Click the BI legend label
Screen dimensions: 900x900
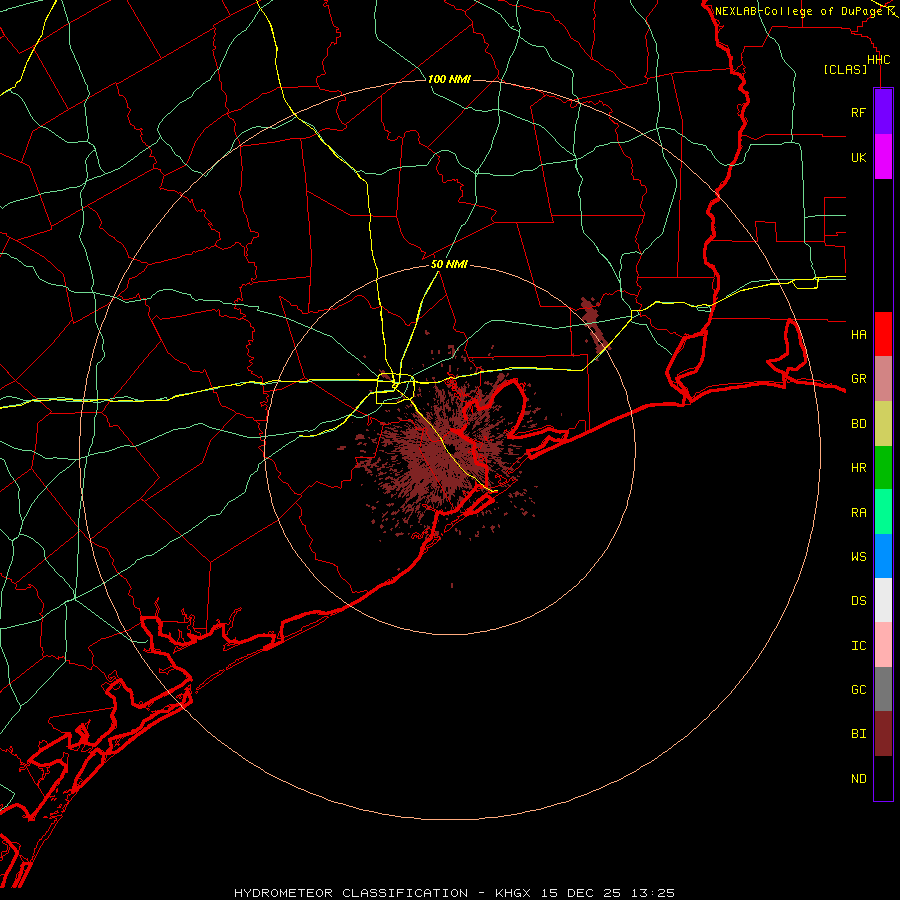coord(858,734)
